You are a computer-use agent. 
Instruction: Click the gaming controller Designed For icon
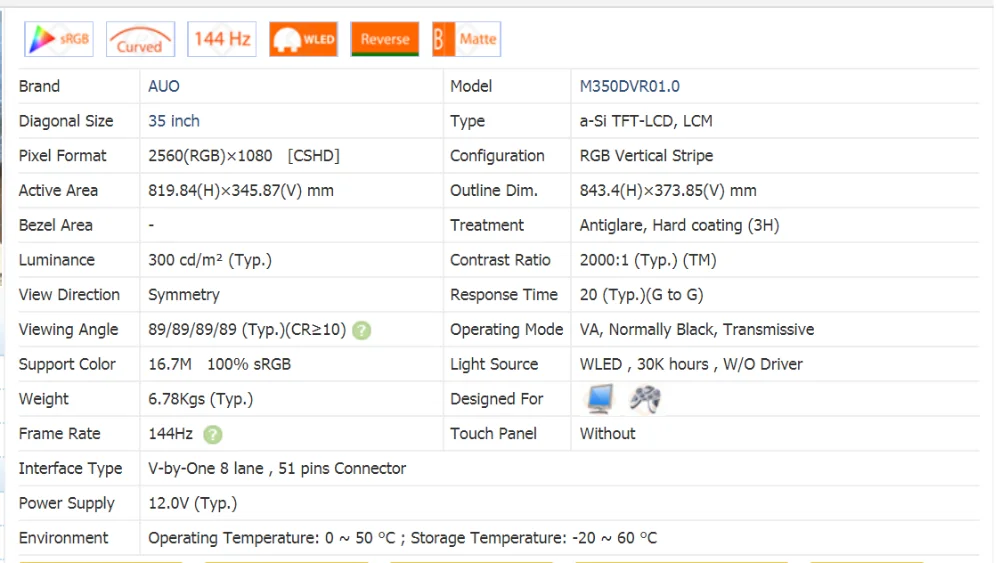[x=645, y=399]
